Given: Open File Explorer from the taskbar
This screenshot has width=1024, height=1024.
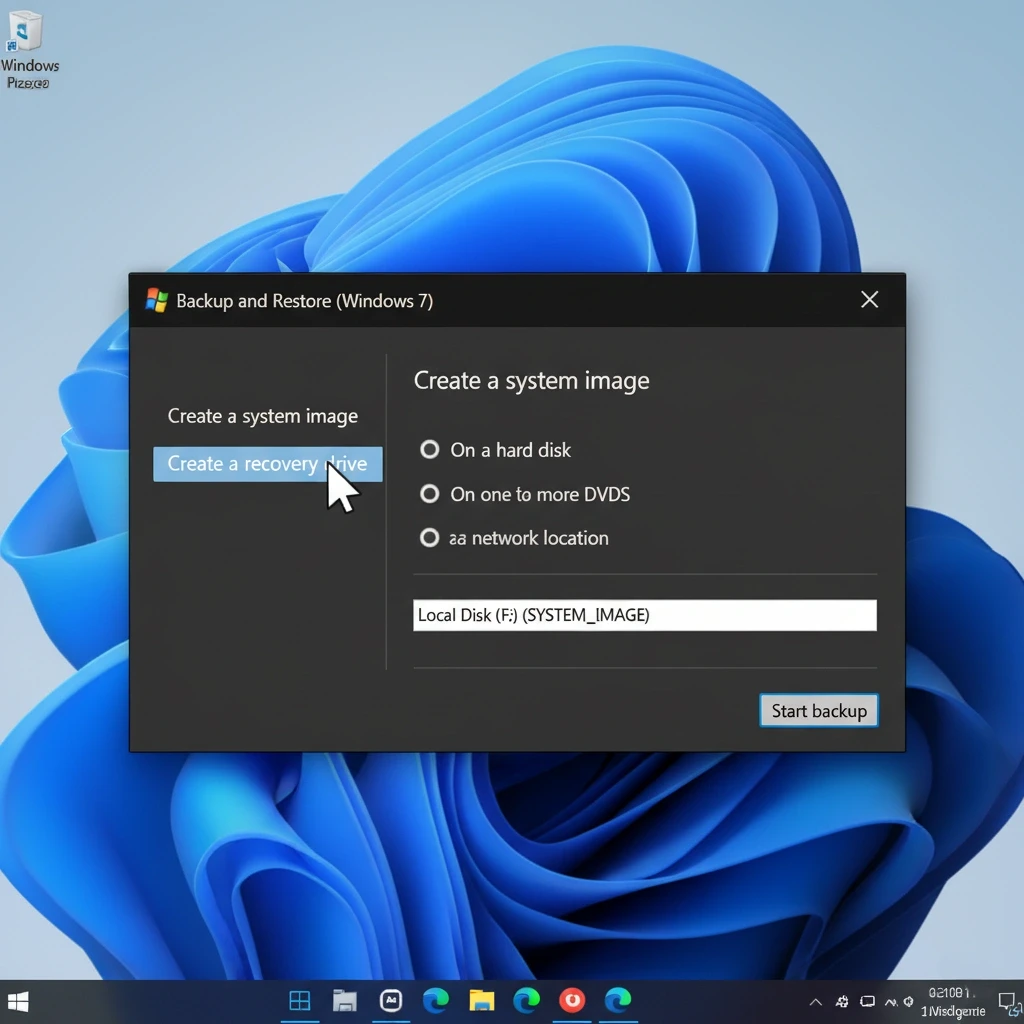Looking at the screenshot, I should (x=345, y=1000).
